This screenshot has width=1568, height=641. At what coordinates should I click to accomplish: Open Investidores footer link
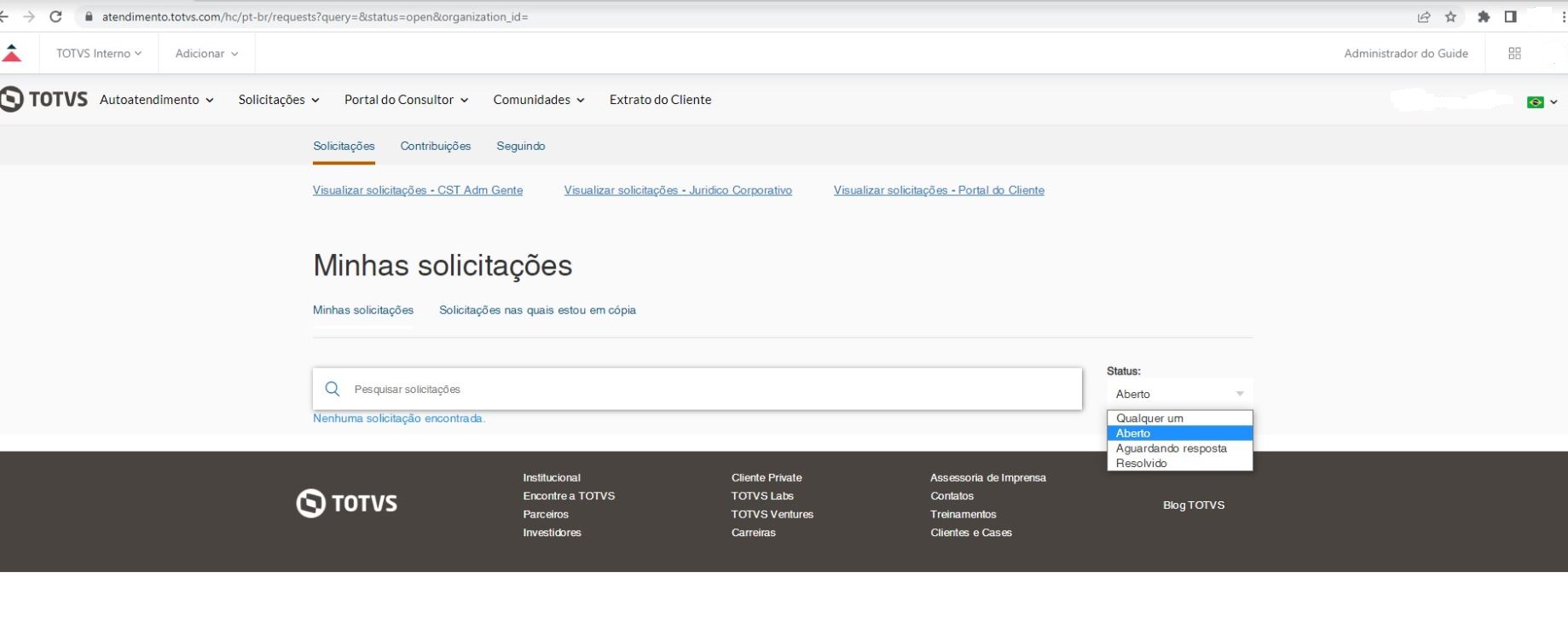(552, 533)
